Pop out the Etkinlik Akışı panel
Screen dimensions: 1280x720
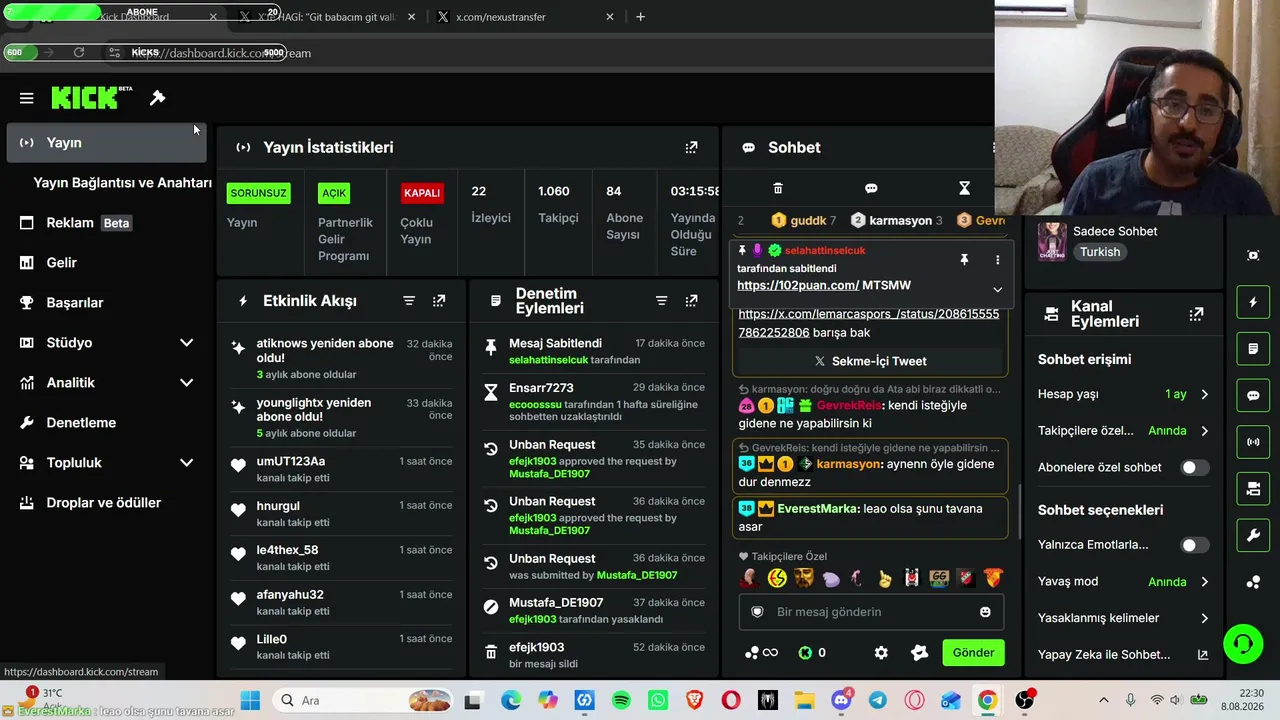[439, 301]
